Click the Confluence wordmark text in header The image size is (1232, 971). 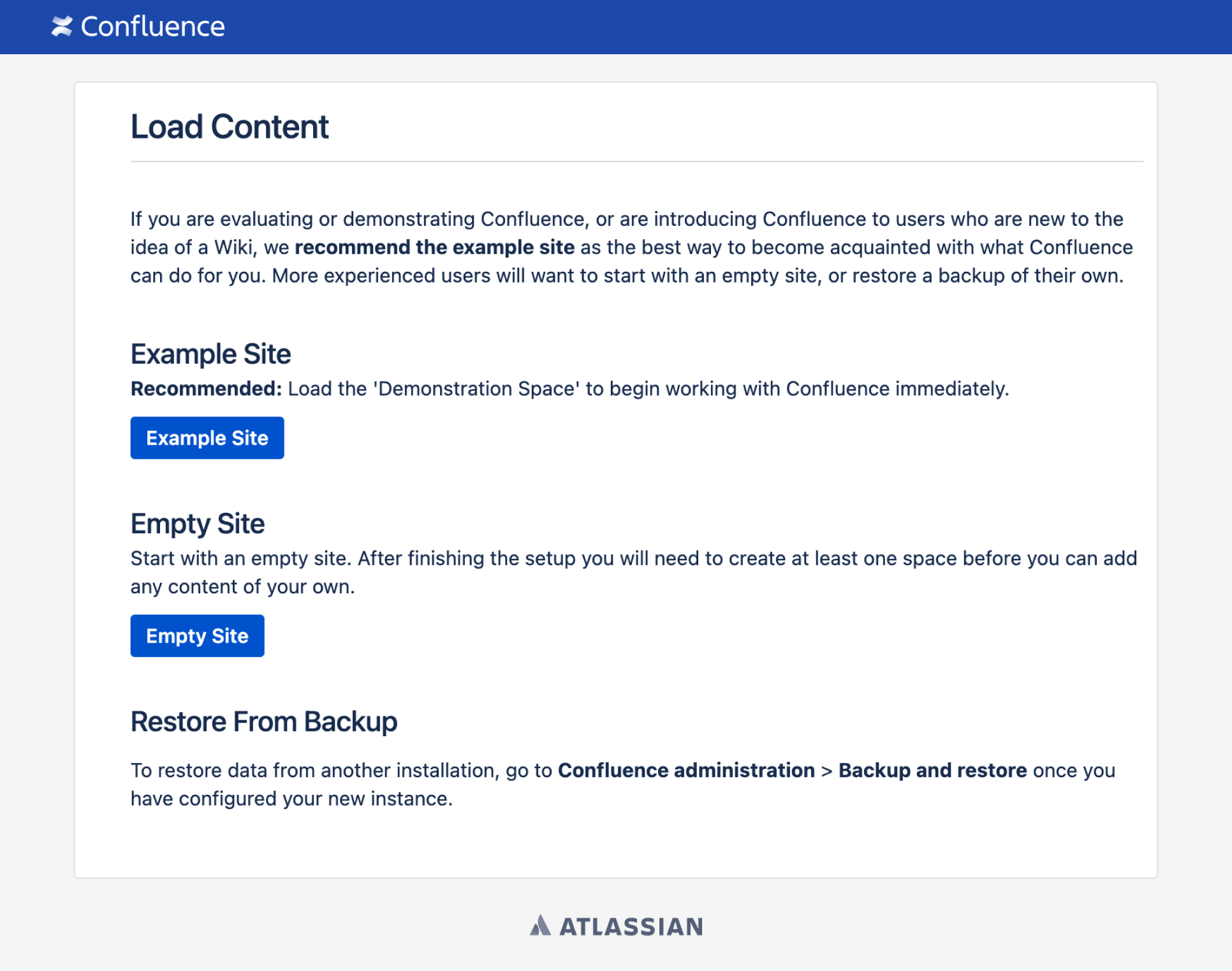pyautogui.click(x=152, y=27)
